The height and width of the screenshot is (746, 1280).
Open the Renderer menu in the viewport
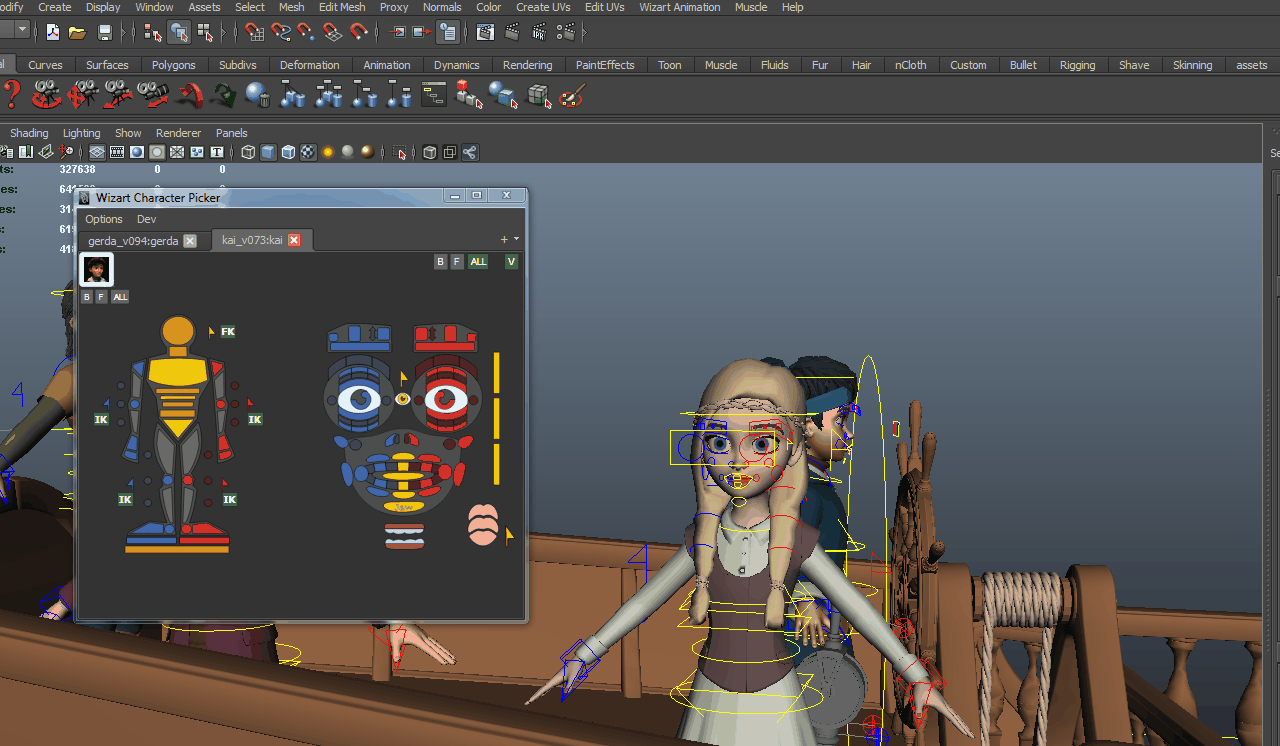point(178,133)
